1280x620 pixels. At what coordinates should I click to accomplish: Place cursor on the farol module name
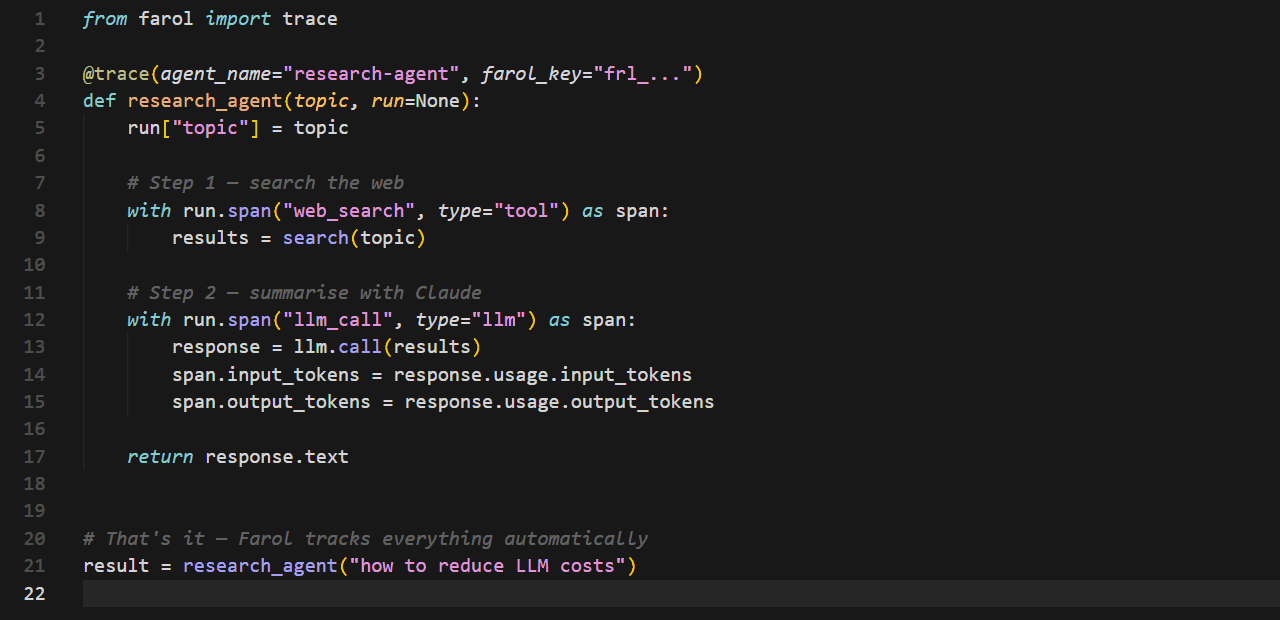(166, 19)
